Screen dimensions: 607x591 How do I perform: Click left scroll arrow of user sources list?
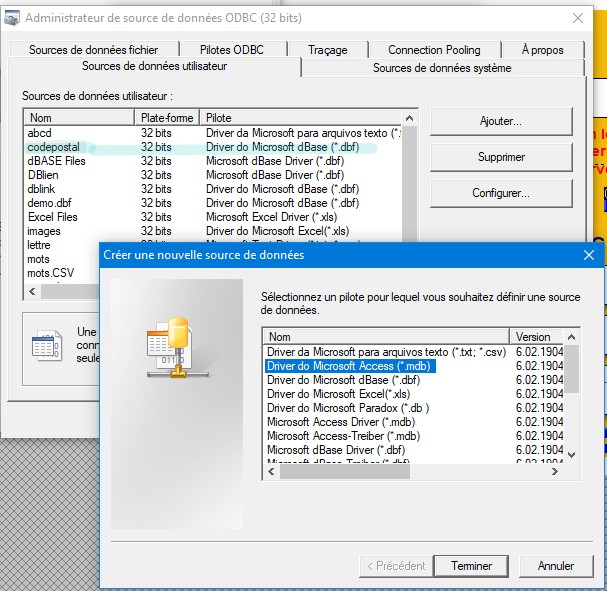33,291
